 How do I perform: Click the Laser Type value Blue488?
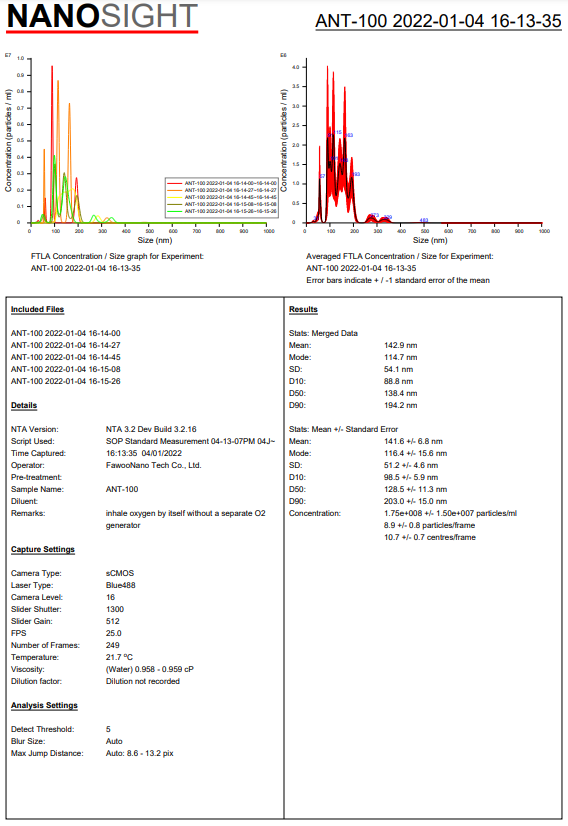click(x=120, y=585)
